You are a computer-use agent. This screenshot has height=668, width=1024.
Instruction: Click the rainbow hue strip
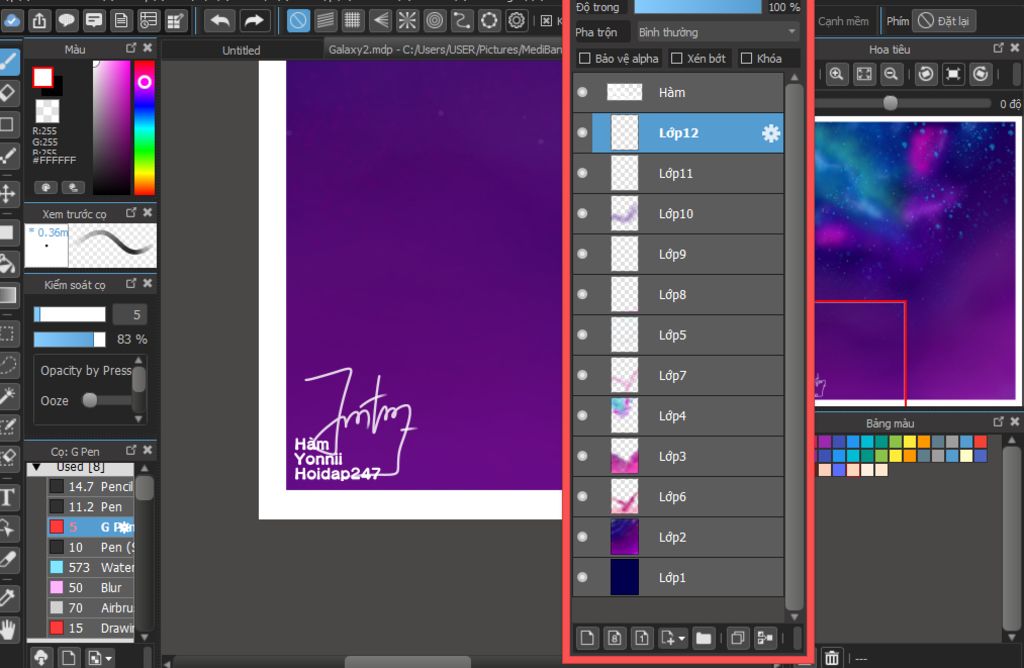point(144,128)
